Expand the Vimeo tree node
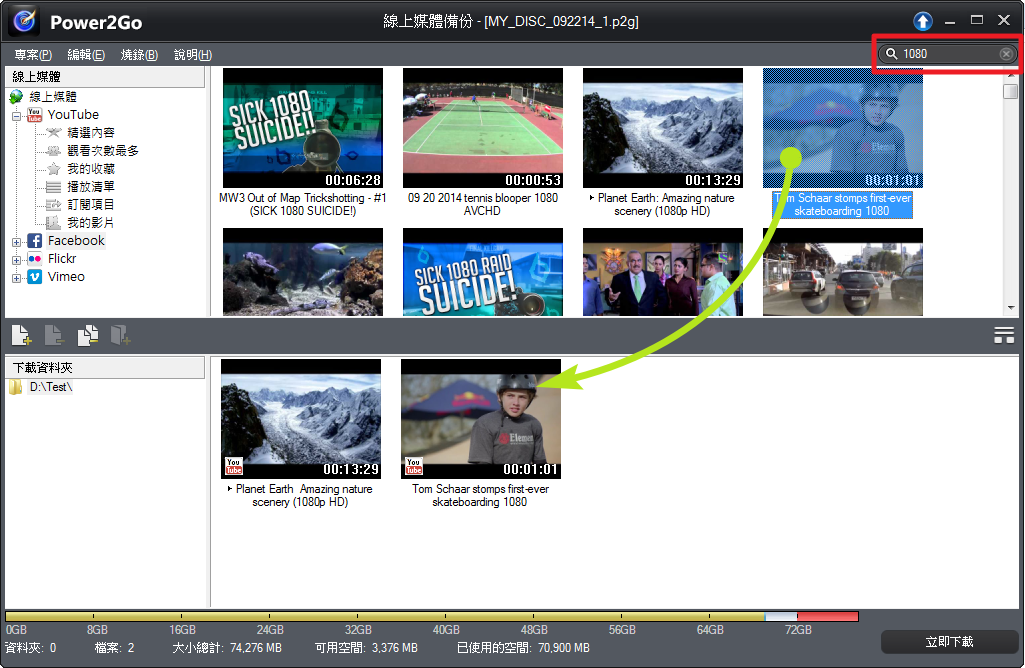1025x668 pixels. pos(17,277)
